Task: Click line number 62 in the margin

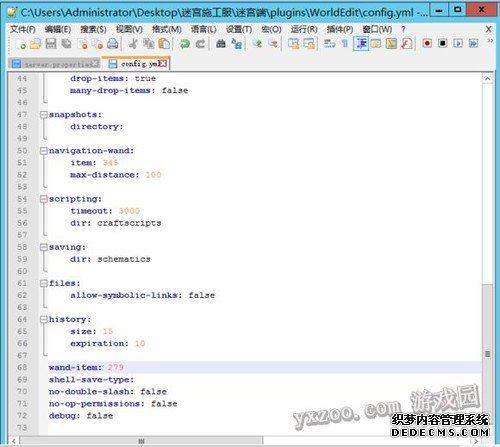Action: click(22, 295)
